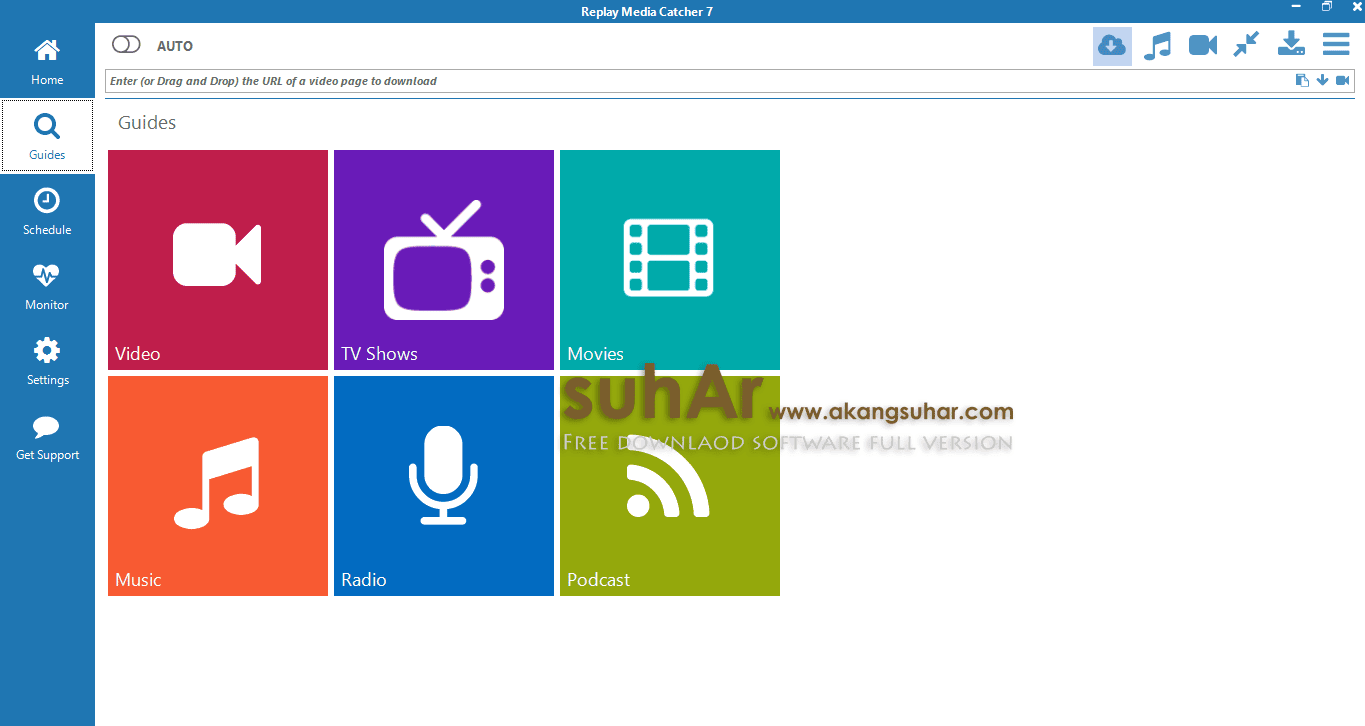Click the paste clipboard icon in URL bar
This screenshot has height=726, width=1365.
tap(1302, 81)
